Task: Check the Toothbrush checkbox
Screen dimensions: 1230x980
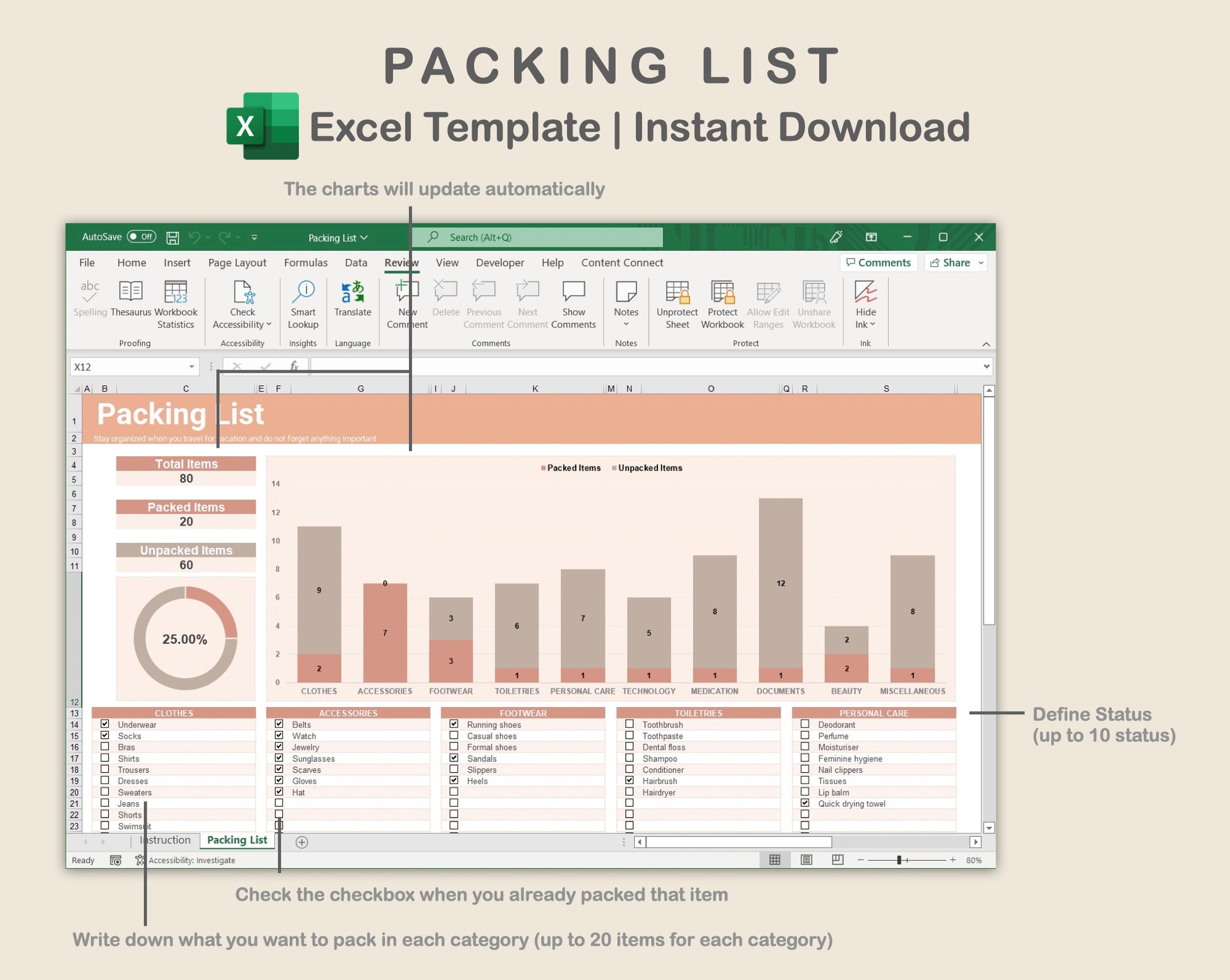Action: click(x=629, y=724)
